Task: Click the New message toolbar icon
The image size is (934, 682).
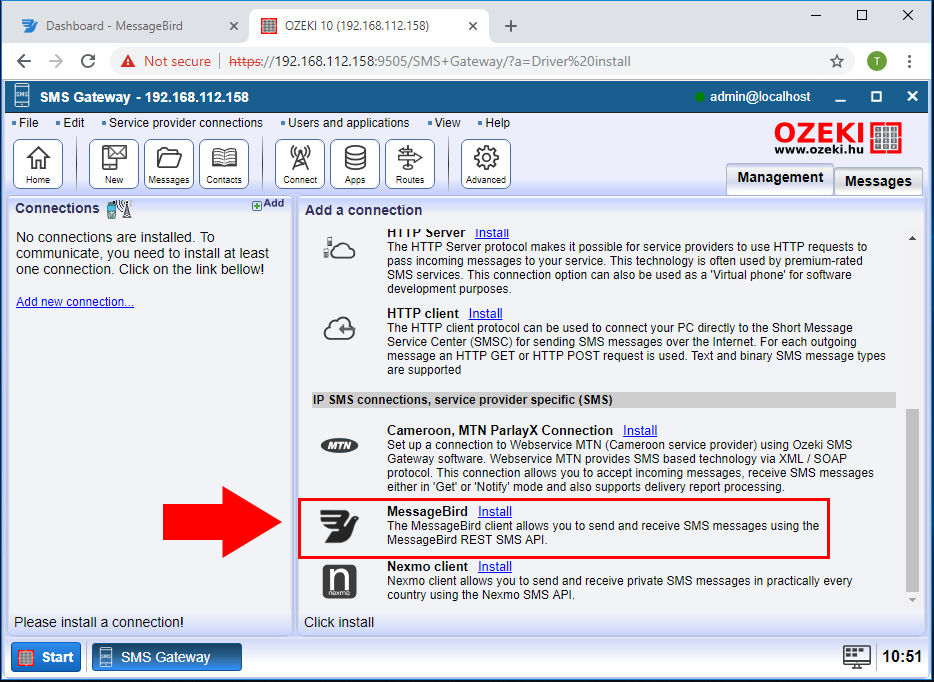Action: point(114,164)
